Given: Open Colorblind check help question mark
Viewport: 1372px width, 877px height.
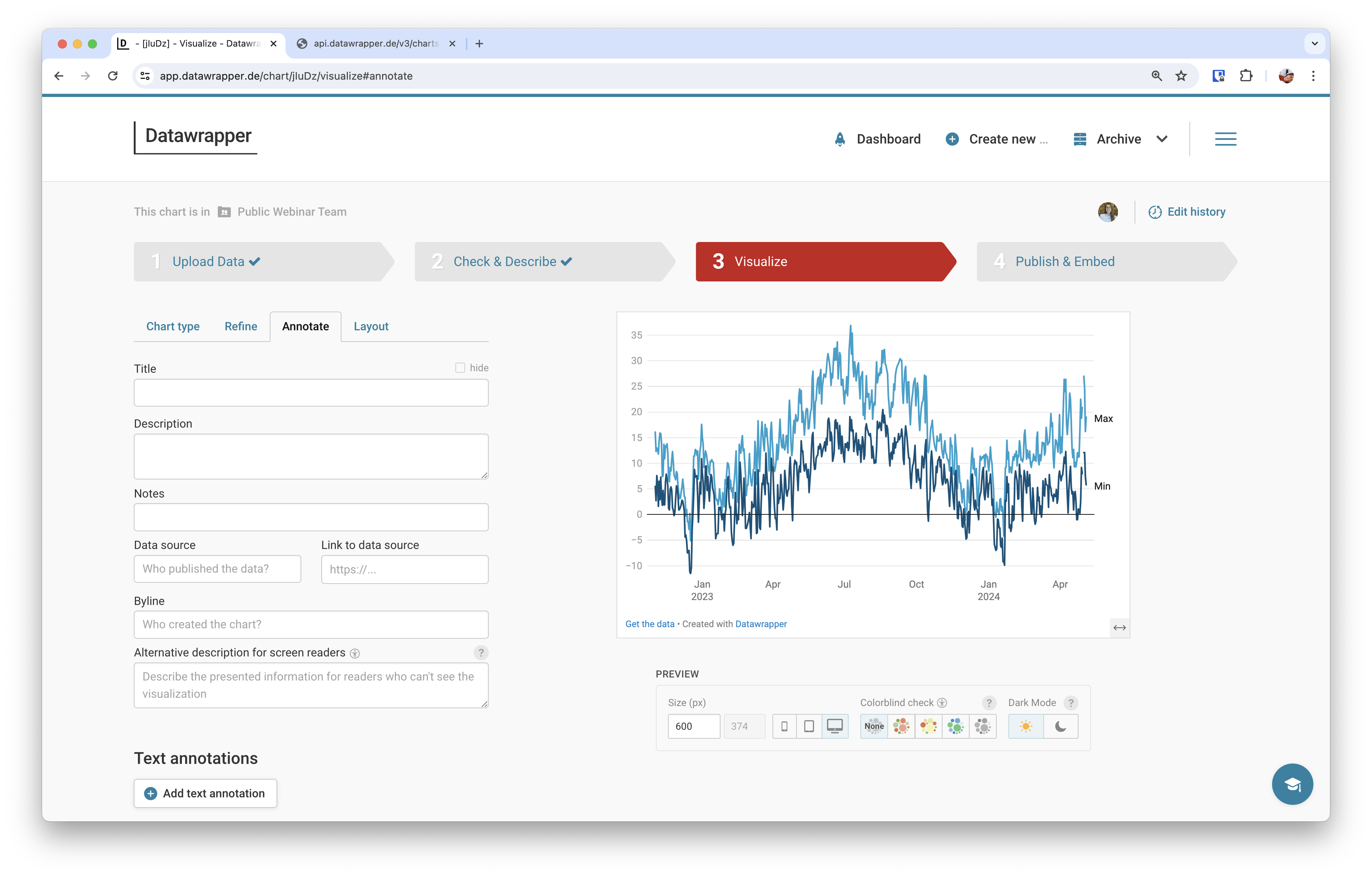Looking at the screenshot, I should click(x=989, y=703).
